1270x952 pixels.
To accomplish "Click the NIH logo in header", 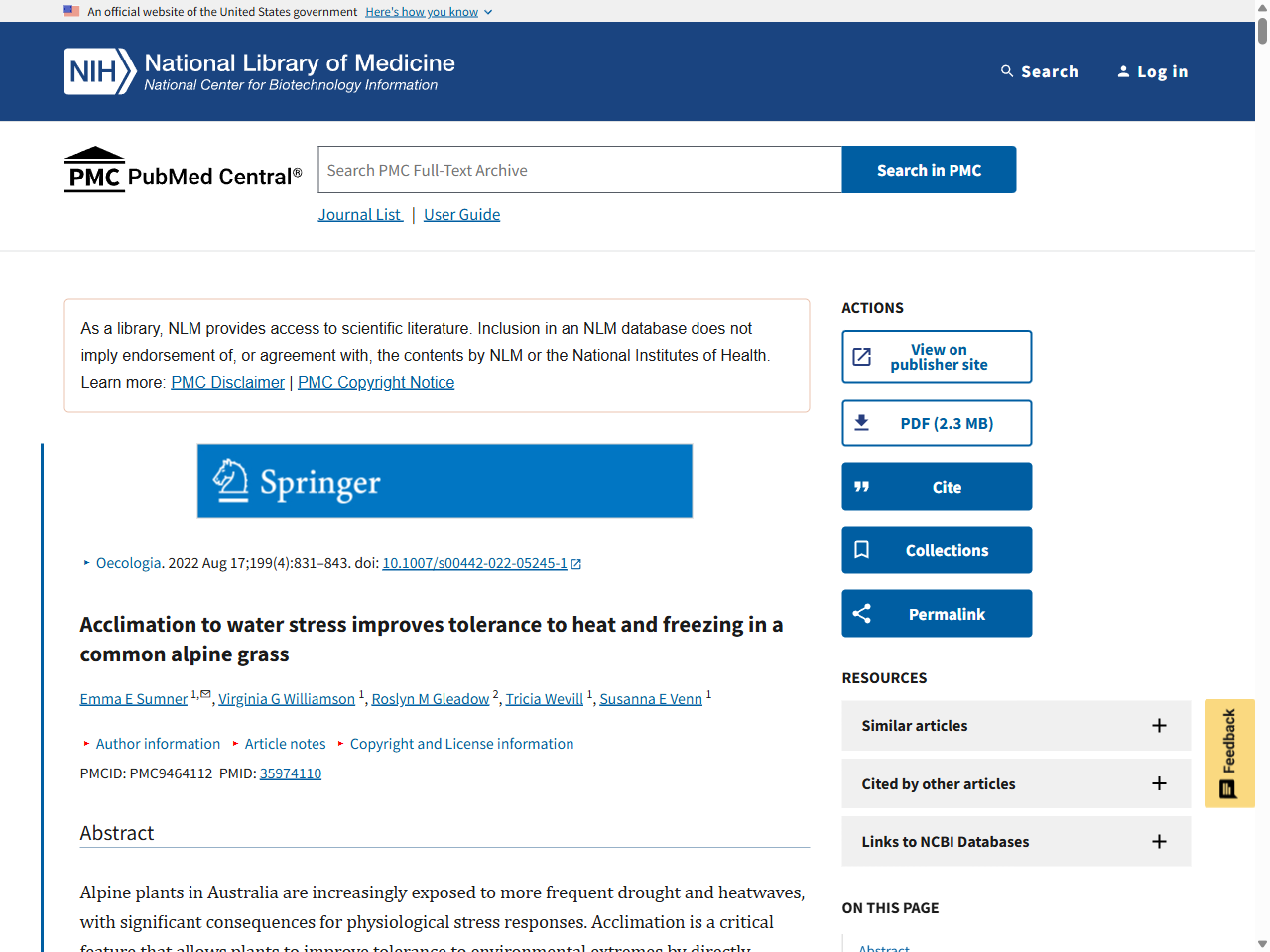I will point(99,71).
